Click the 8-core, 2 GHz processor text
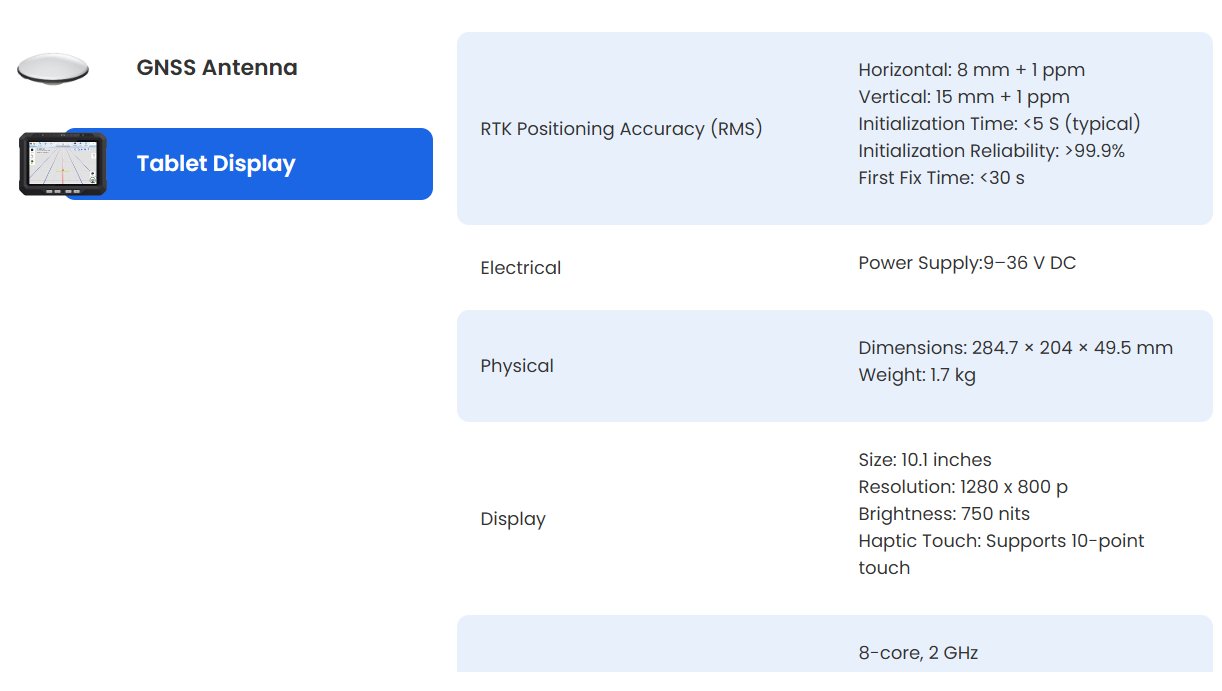 [x=918, y=653]
